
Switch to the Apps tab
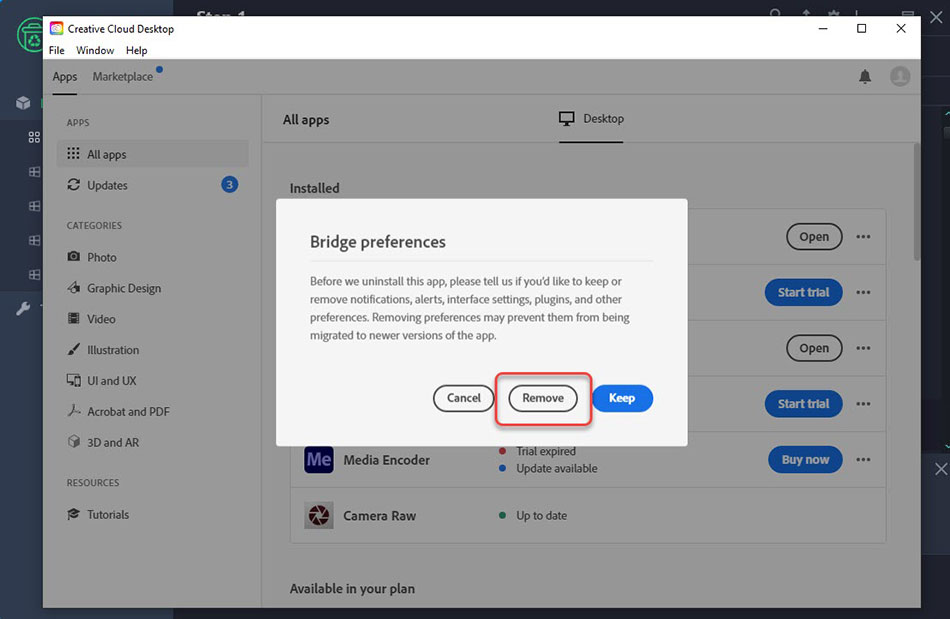pos(65,77)
